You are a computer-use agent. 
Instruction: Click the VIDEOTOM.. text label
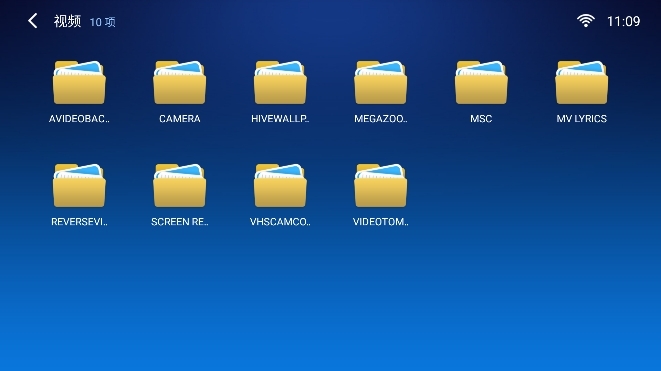[381, 222]
